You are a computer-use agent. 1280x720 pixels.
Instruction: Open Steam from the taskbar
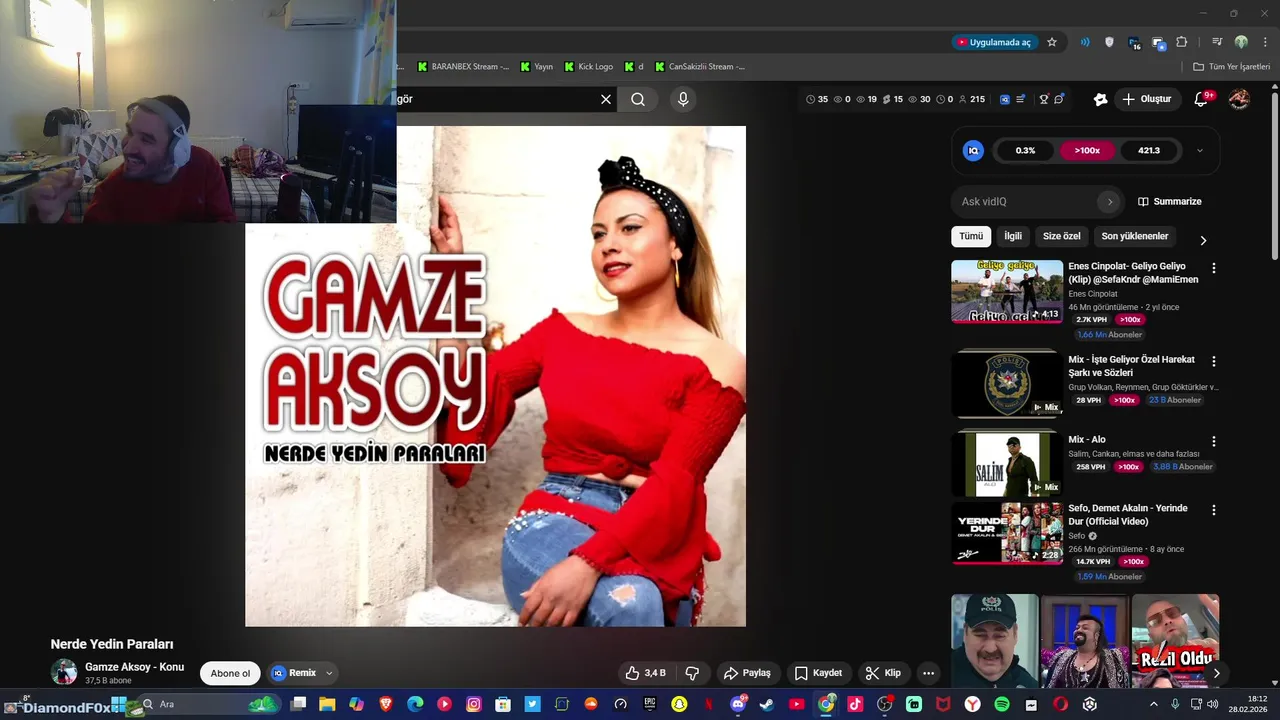click(x=767, y=704)
